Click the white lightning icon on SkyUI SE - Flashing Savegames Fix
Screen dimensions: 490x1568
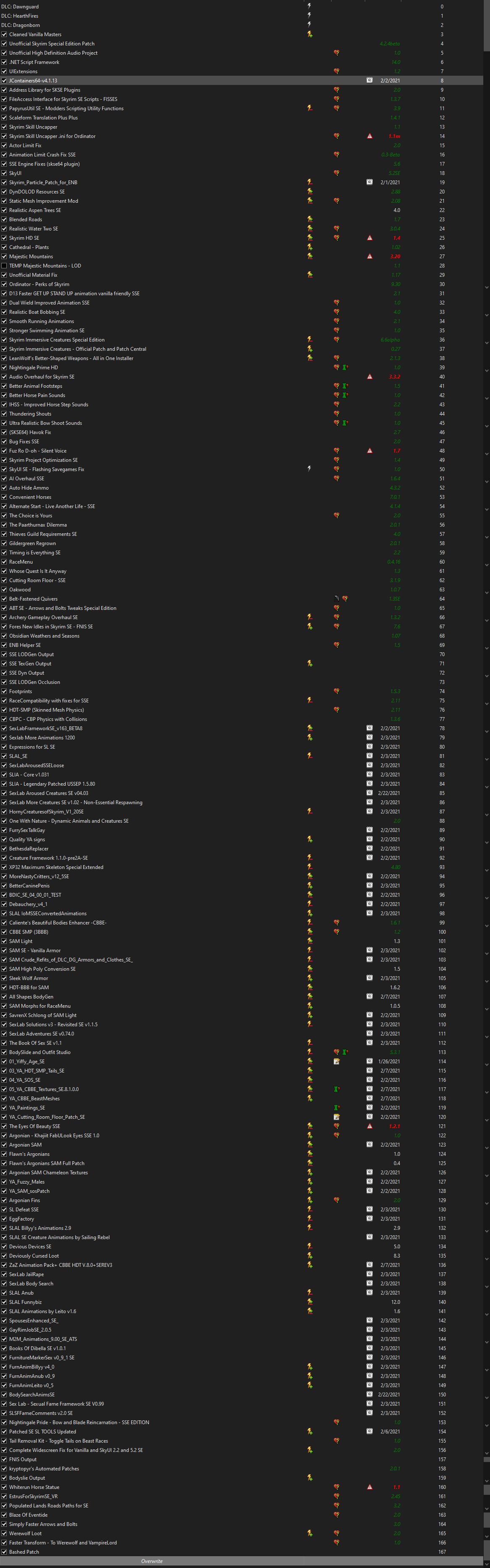coord(309,469)
